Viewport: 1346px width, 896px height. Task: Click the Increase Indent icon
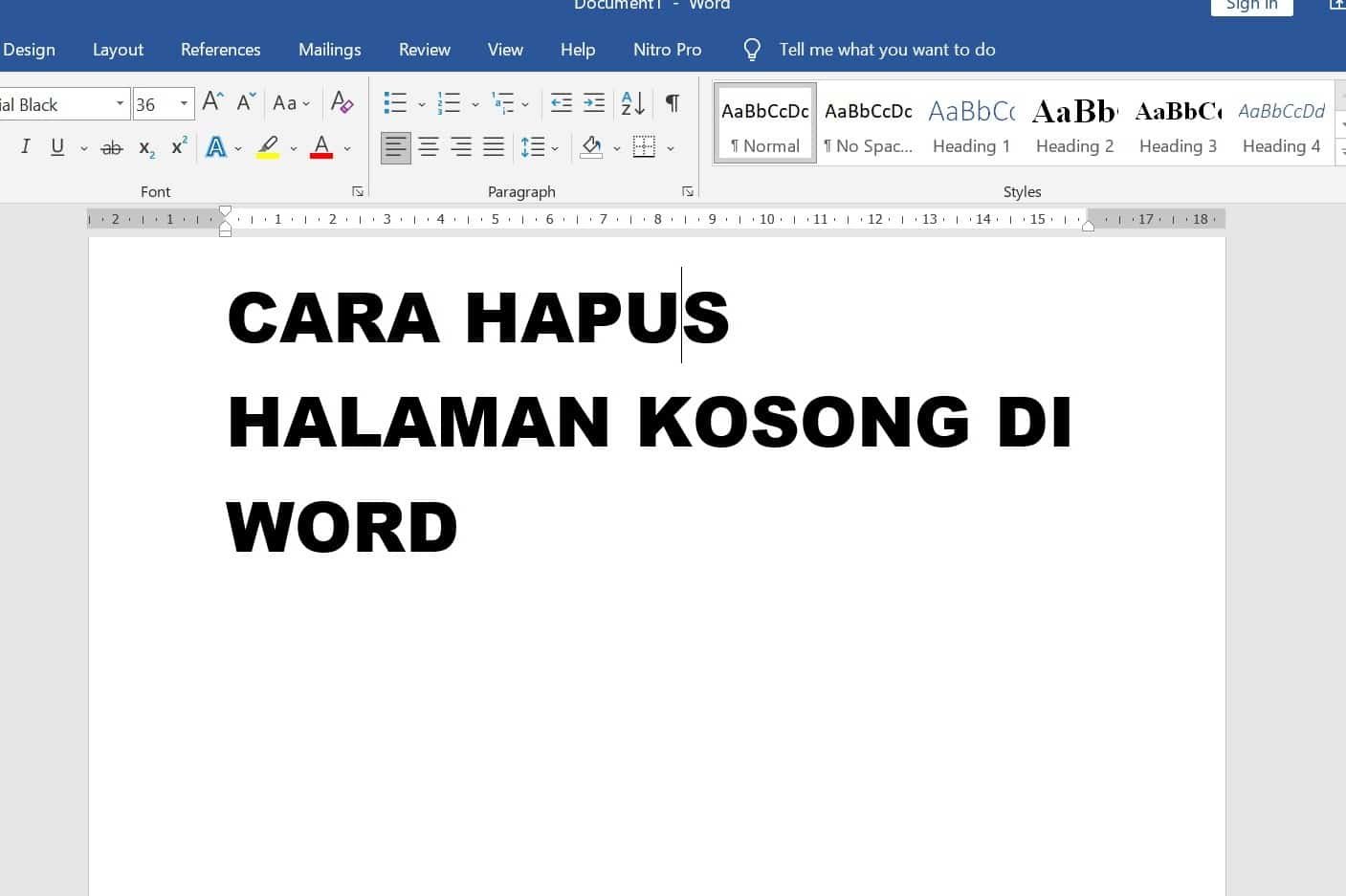(x=594, y=103)
